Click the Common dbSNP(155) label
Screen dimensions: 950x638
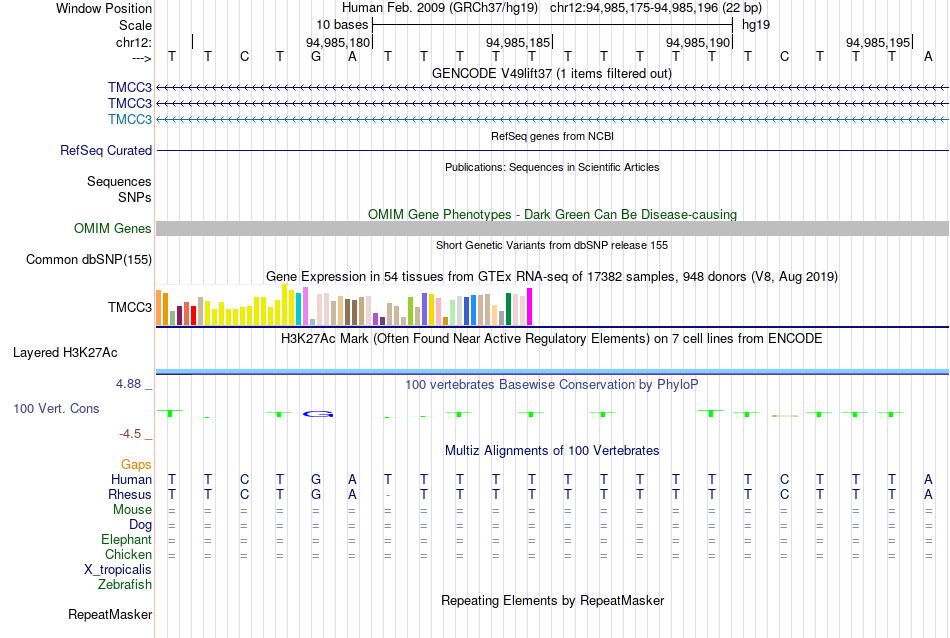(88, 259)
